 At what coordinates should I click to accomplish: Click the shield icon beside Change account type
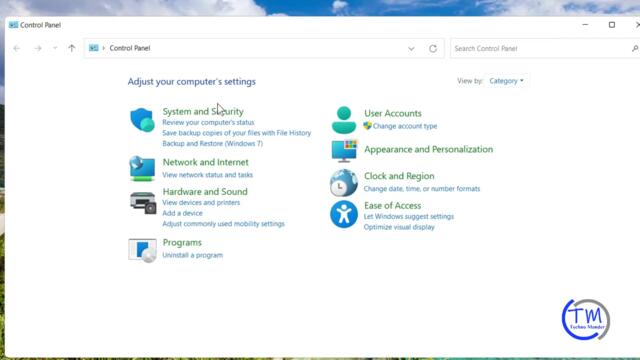367,126
